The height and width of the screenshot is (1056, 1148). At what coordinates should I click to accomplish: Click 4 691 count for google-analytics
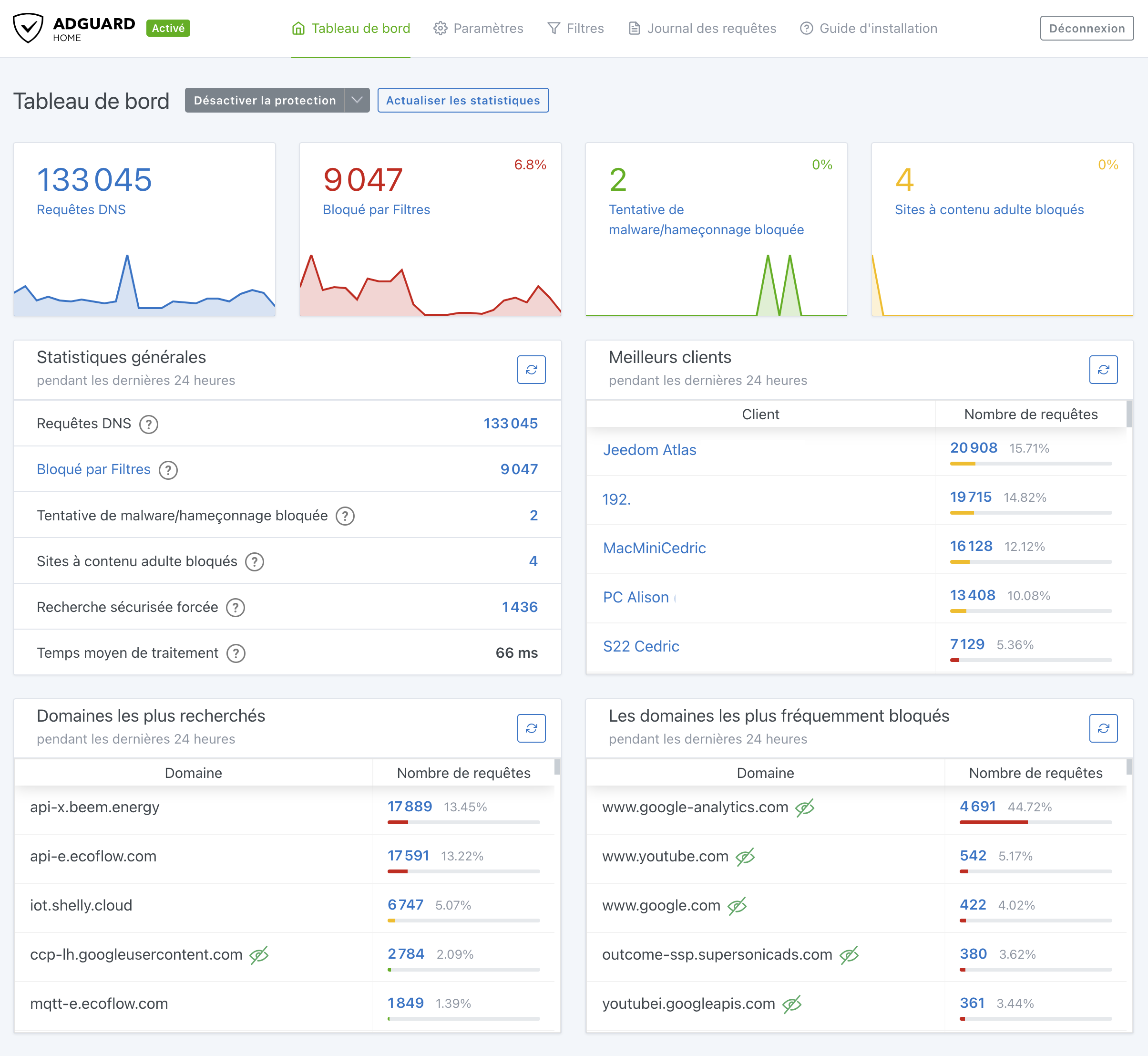tap(978, 807)
